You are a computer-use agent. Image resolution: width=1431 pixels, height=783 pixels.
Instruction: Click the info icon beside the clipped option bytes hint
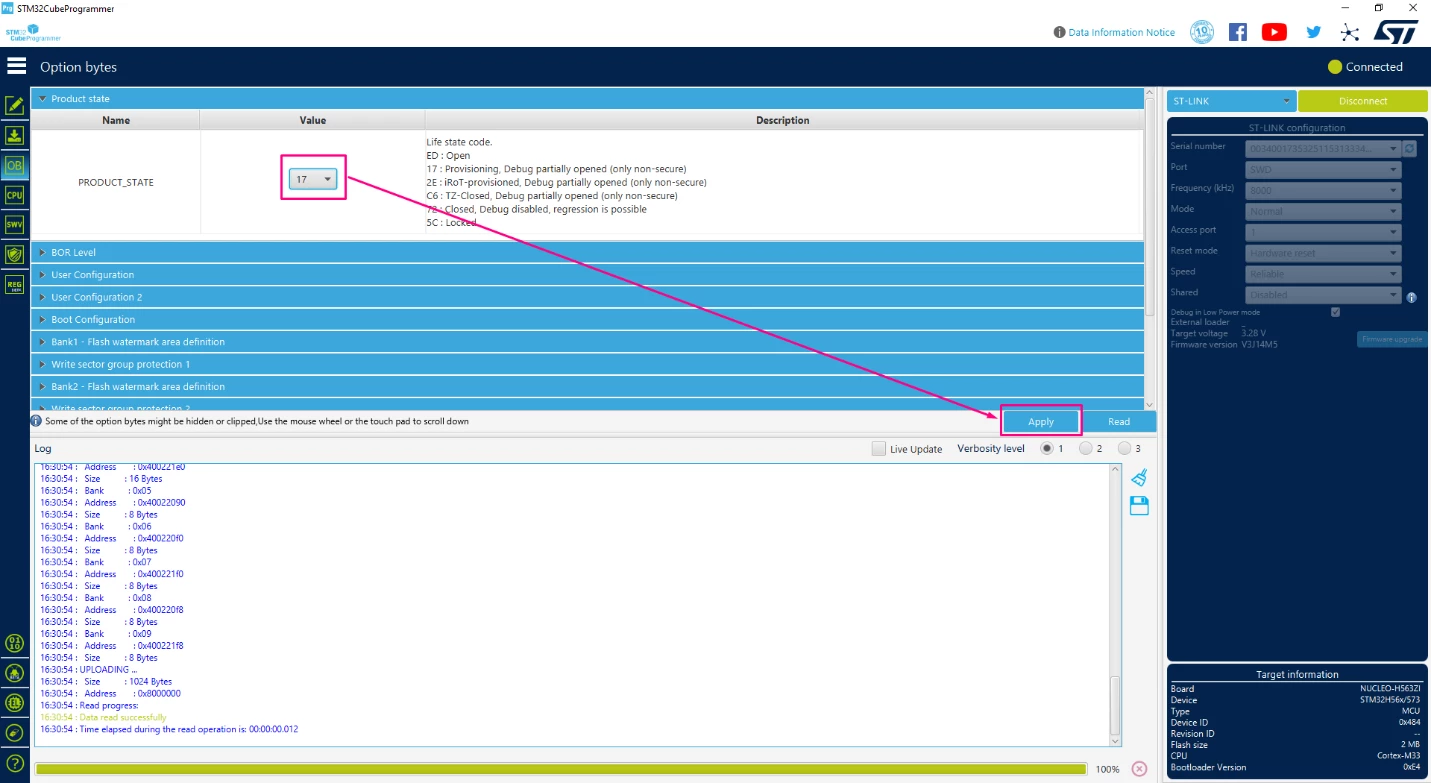37,421
